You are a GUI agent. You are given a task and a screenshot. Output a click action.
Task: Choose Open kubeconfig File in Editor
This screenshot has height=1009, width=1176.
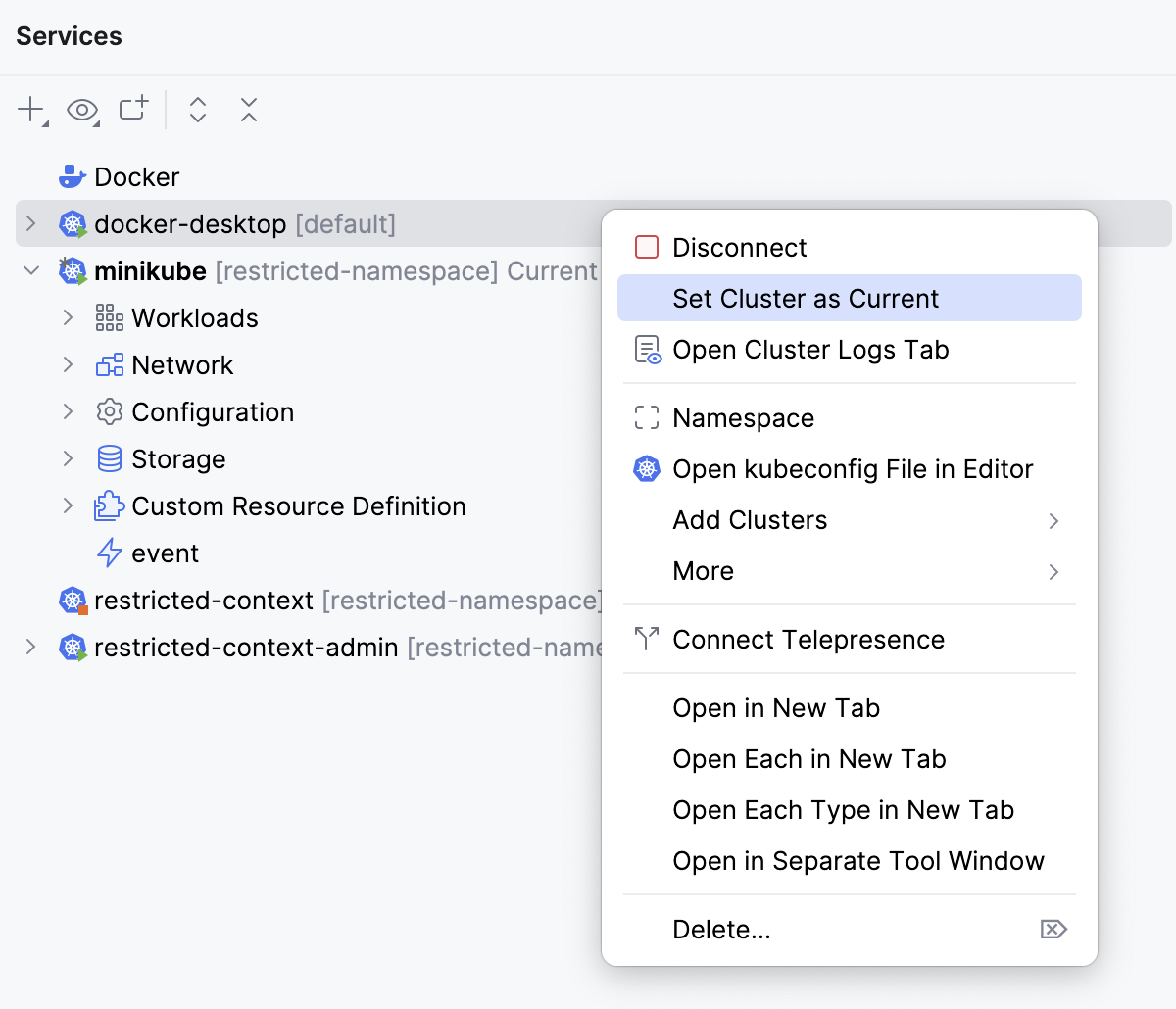tap(852, 469)
